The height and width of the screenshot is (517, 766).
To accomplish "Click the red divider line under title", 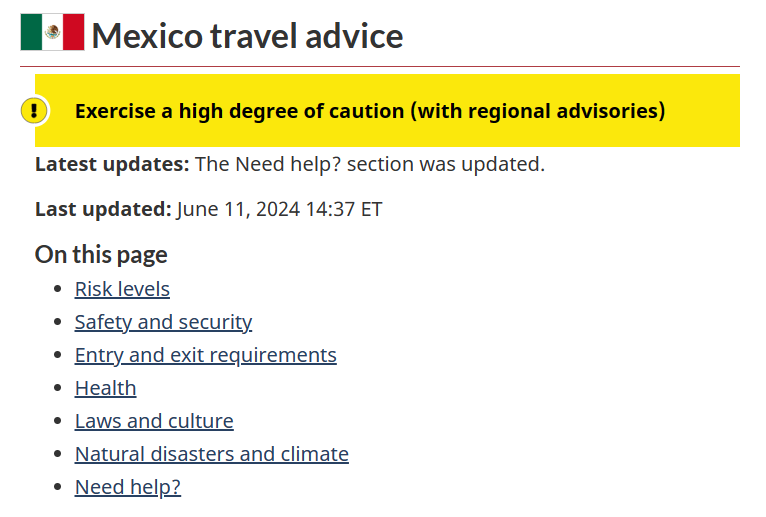I will (x=380, y=66).
